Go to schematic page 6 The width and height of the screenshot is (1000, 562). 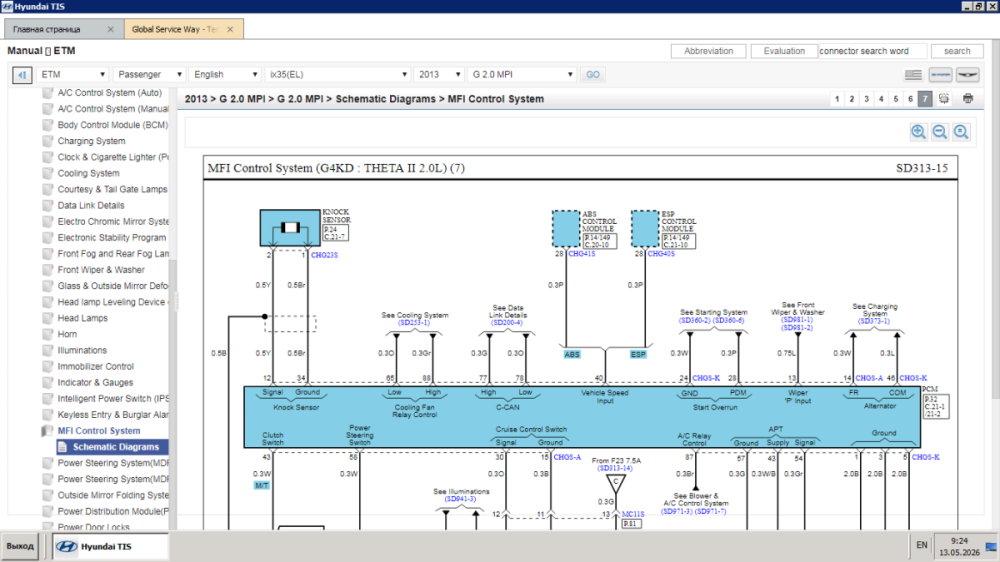pyautogui.click(x=910, y=99)
